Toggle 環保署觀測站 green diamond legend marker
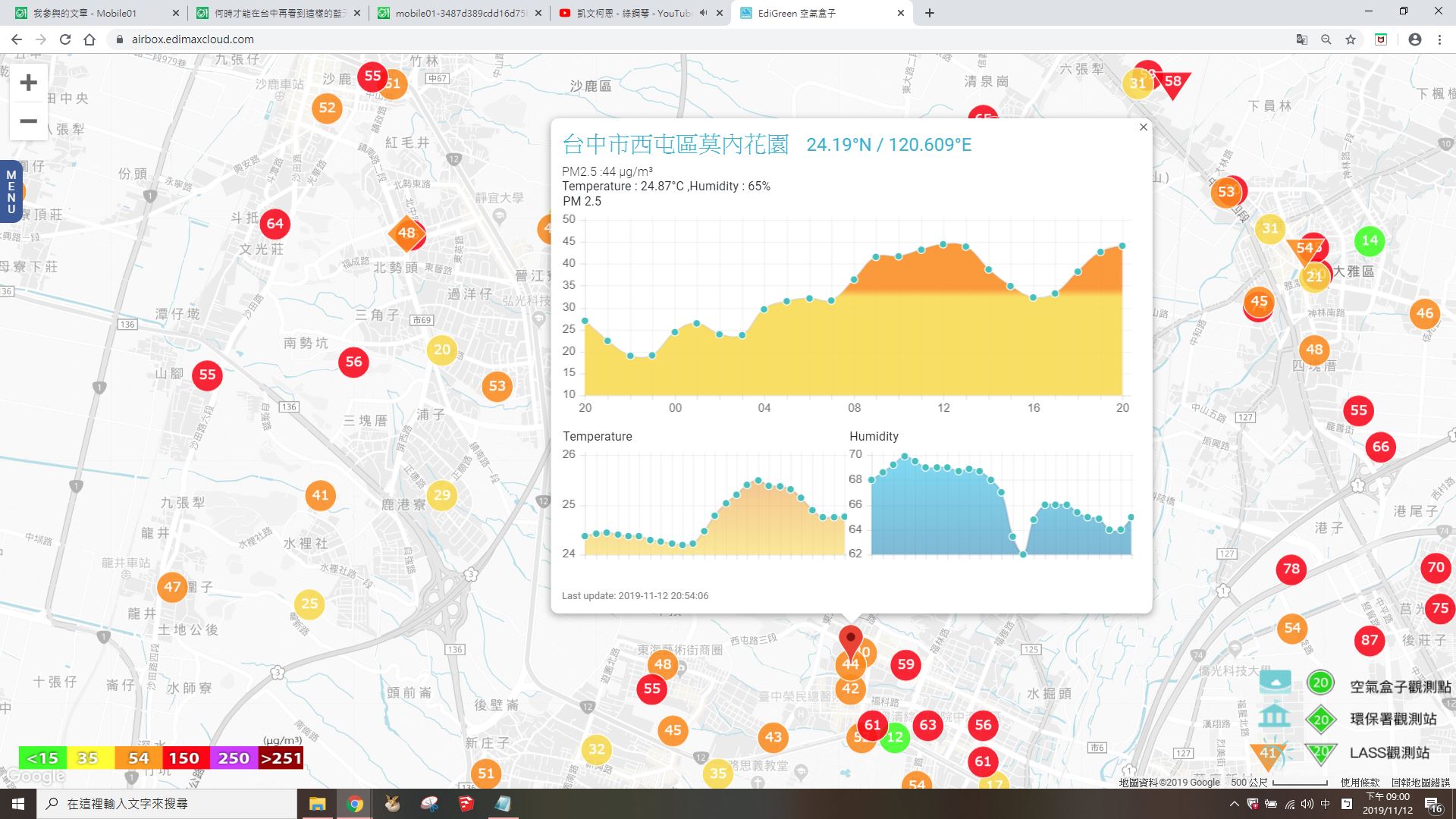This screenshot has height=819, width=1456. [x=1321, y=719]
